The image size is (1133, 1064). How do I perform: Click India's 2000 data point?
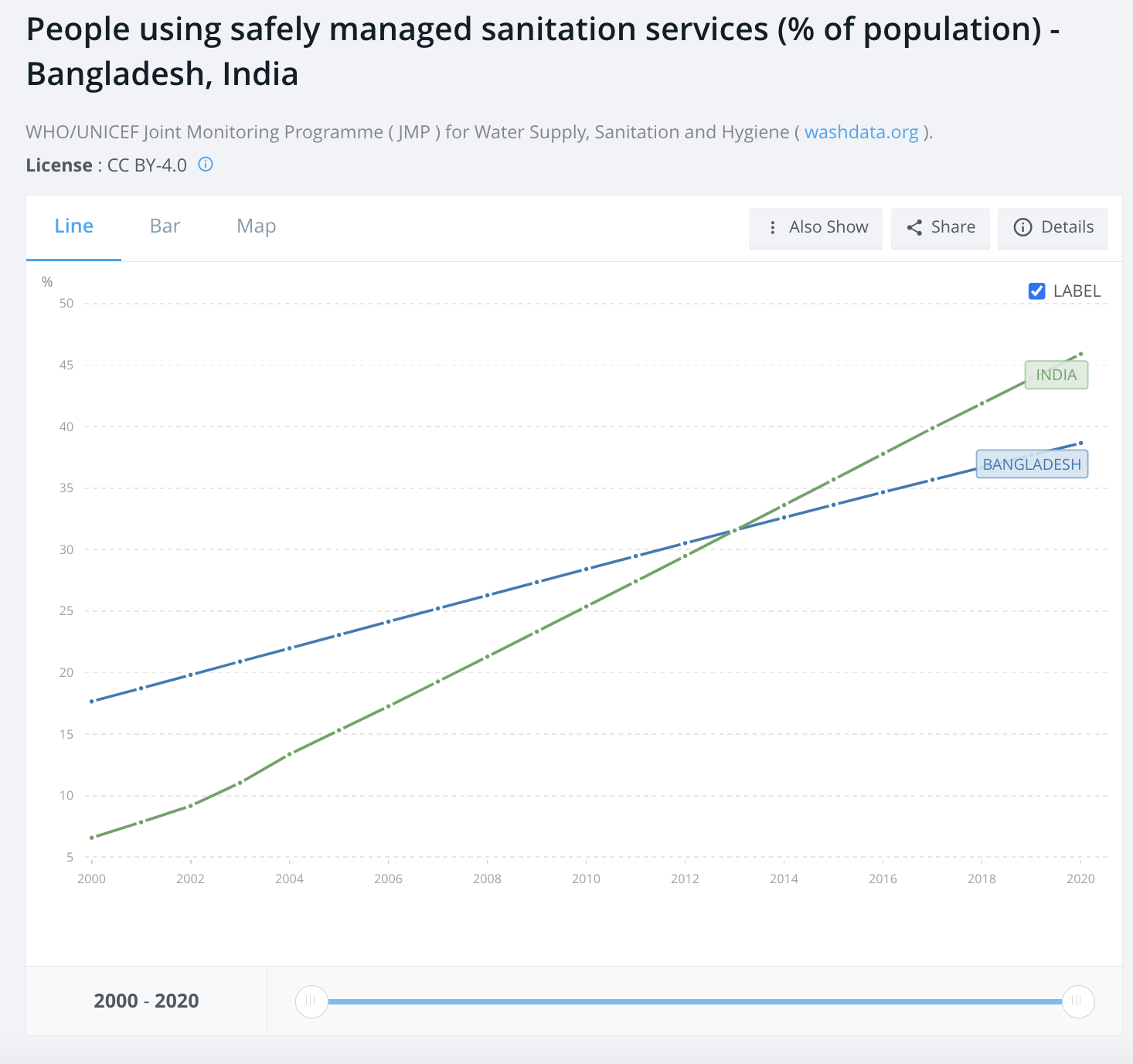92,838
